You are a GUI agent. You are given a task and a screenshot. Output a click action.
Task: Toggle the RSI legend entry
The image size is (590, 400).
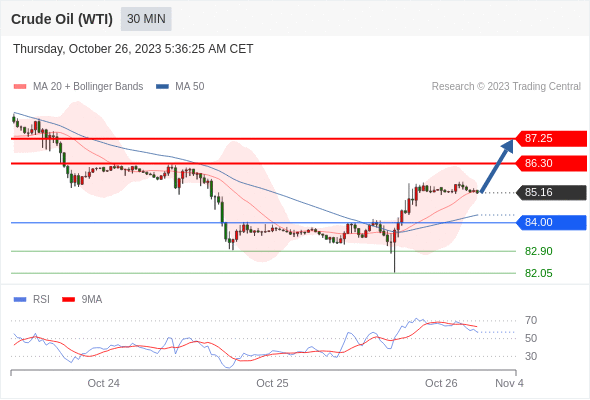32,300
